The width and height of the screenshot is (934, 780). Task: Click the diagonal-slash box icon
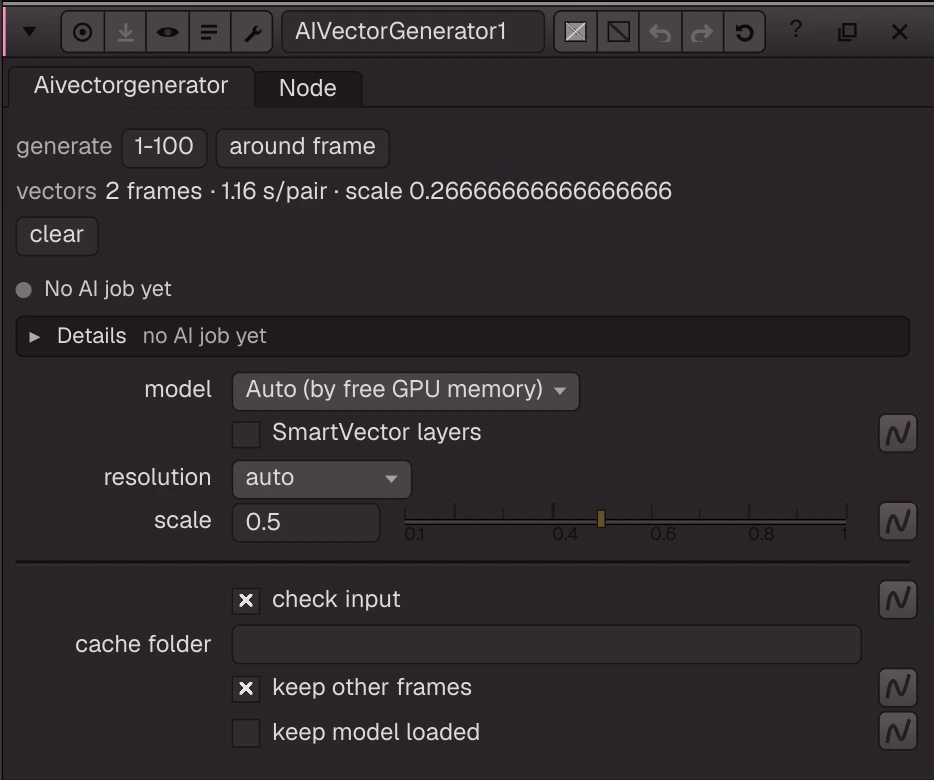[x=618, y=32]
